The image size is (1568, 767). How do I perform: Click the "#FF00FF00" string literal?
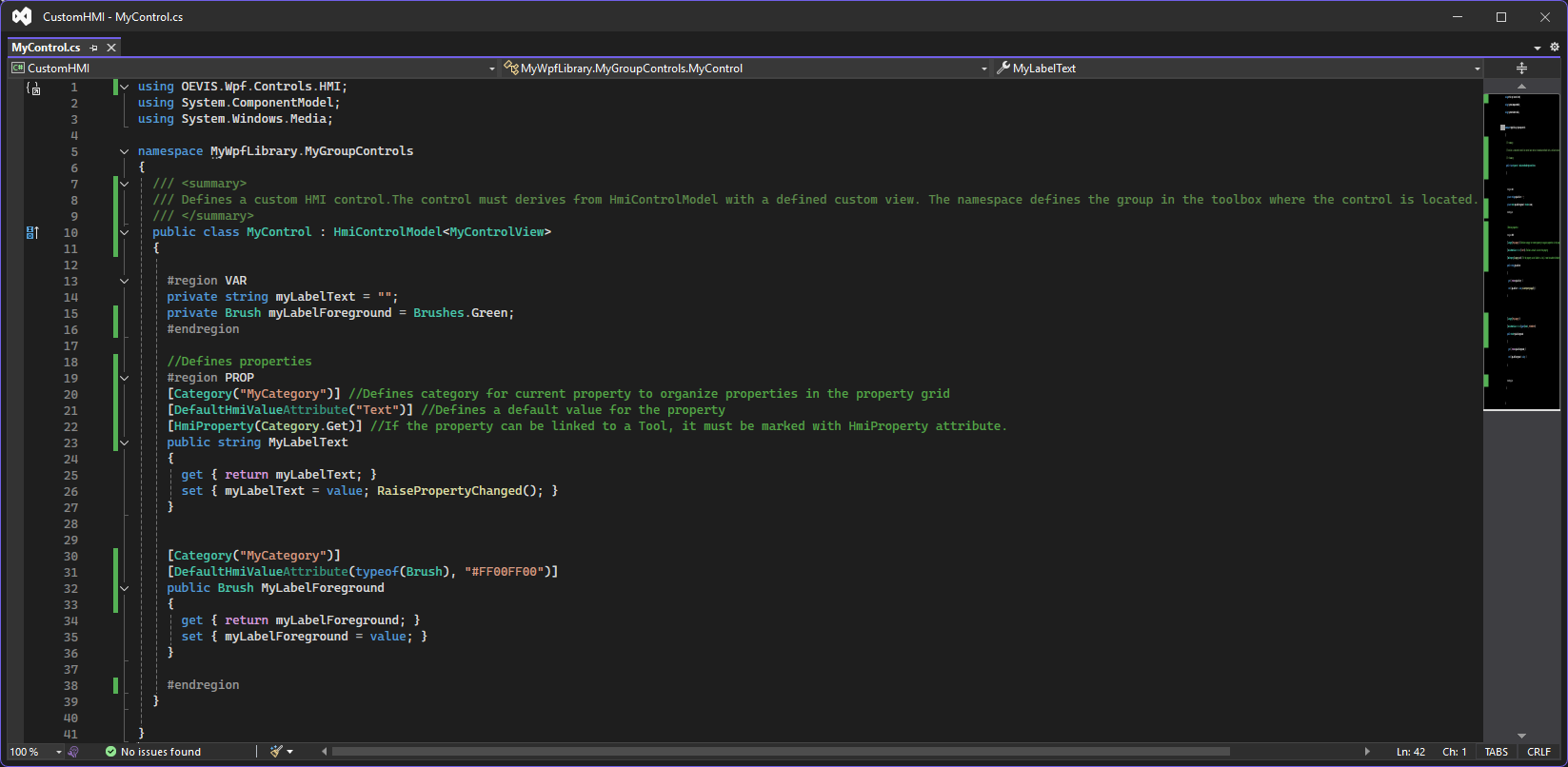click(504, 572)
